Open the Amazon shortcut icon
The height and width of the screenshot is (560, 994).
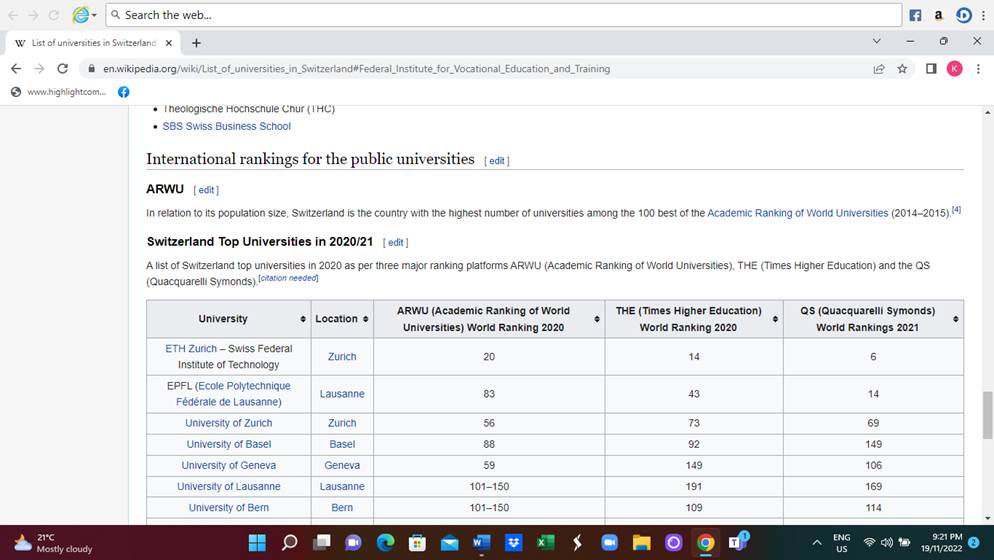pos(938,15)
